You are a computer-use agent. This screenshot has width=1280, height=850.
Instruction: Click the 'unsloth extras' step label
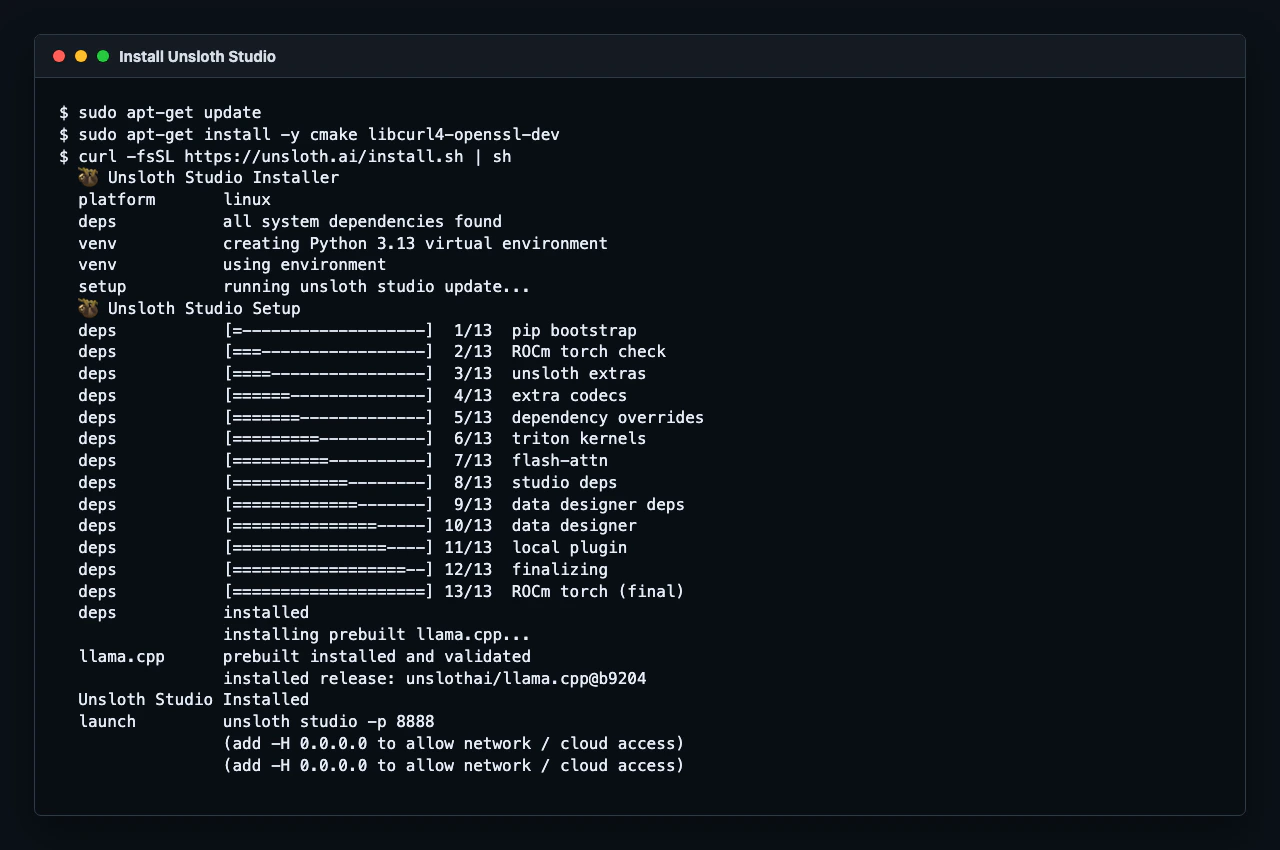(x=579, y=374)
